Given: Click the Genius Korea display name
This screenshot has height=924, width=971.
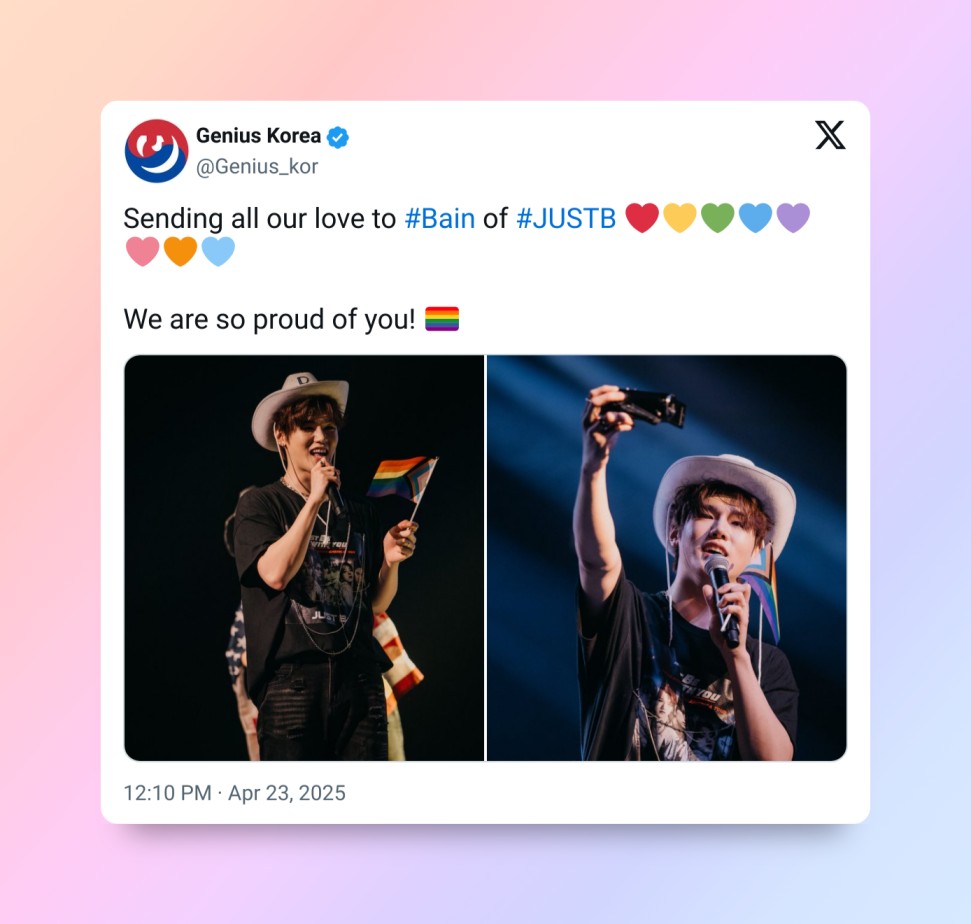Looking at the screenshot, I should click(x=258, y=136).
